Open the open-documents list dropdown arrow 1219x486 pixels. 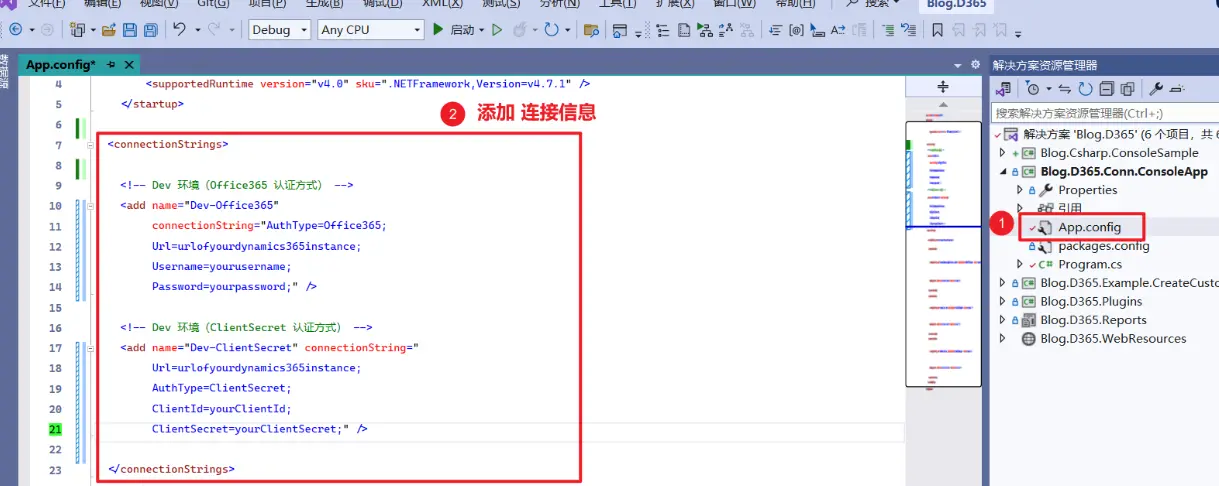pos(958,65)
